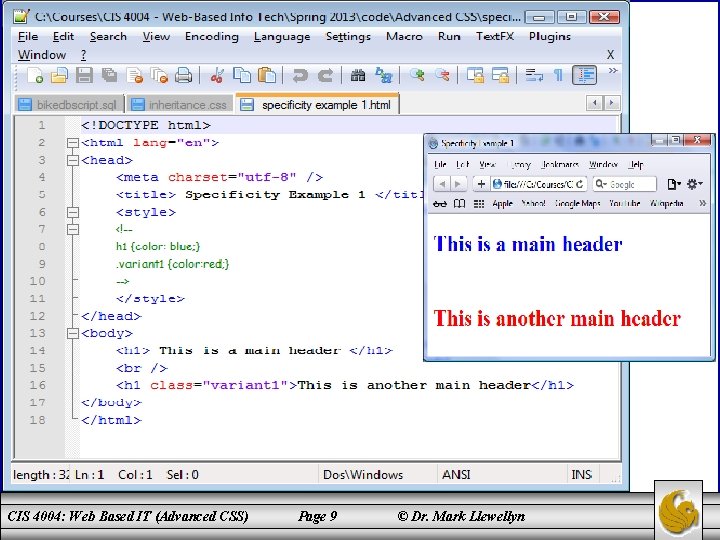Select the specificity example 1.html tab
720x540 pixels.
317,104
